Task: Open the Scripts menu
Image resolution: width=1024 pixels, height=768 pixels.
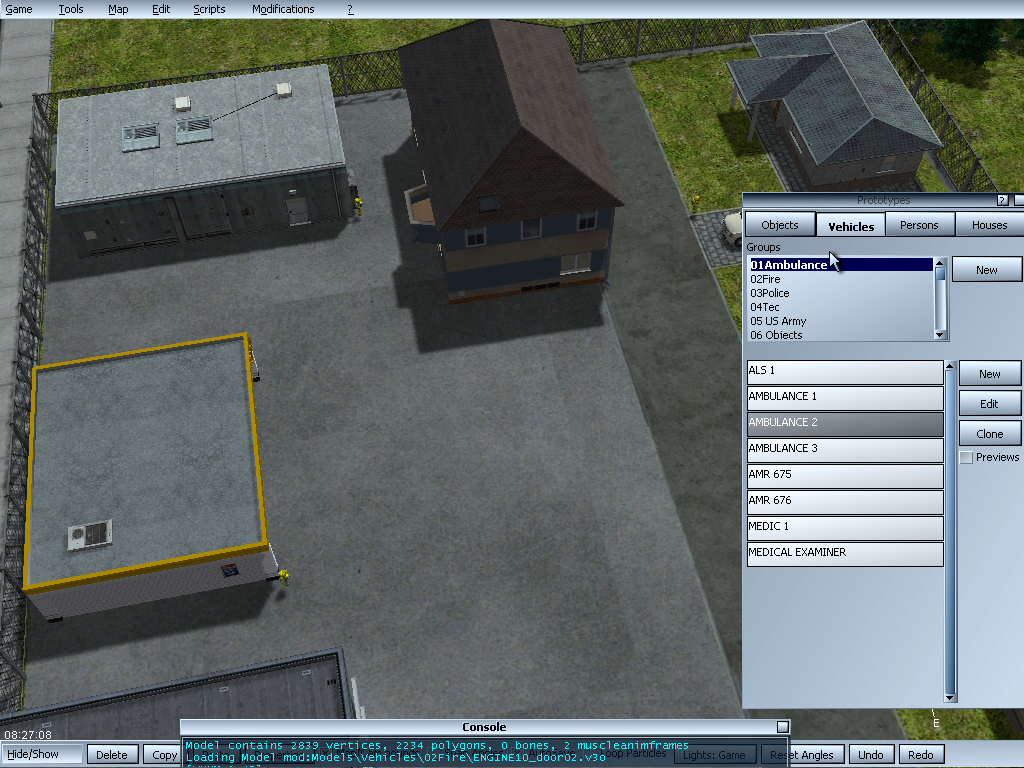Action: click(x=209, y=9)
